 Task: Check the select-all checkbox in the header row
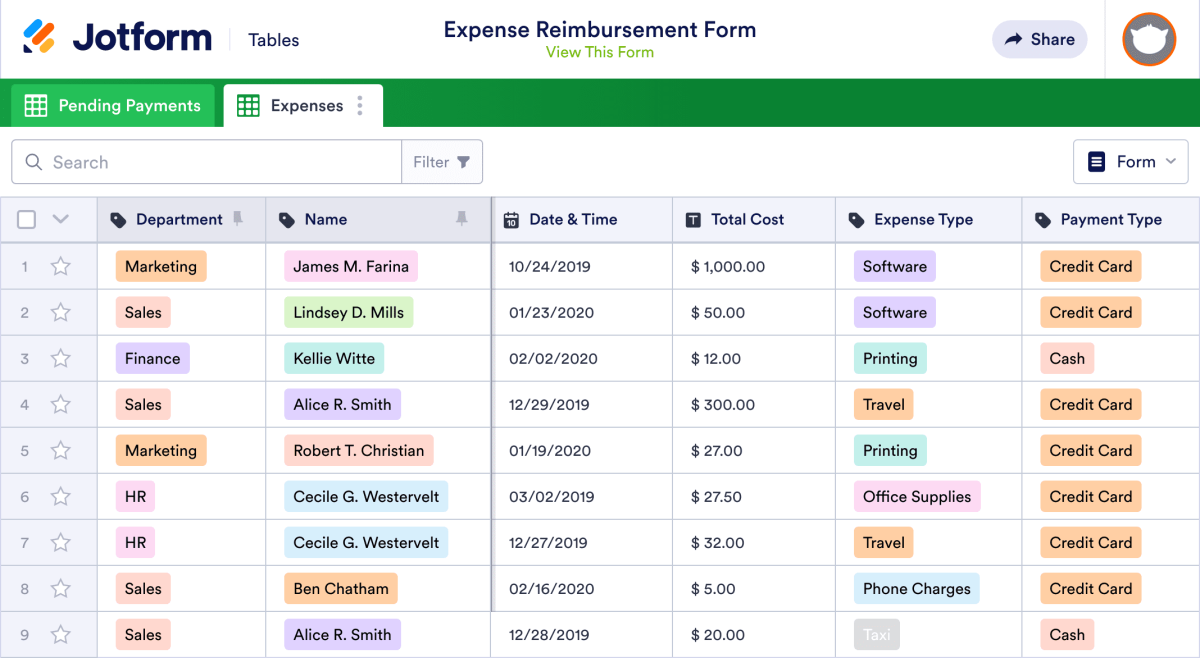[26, 218]
